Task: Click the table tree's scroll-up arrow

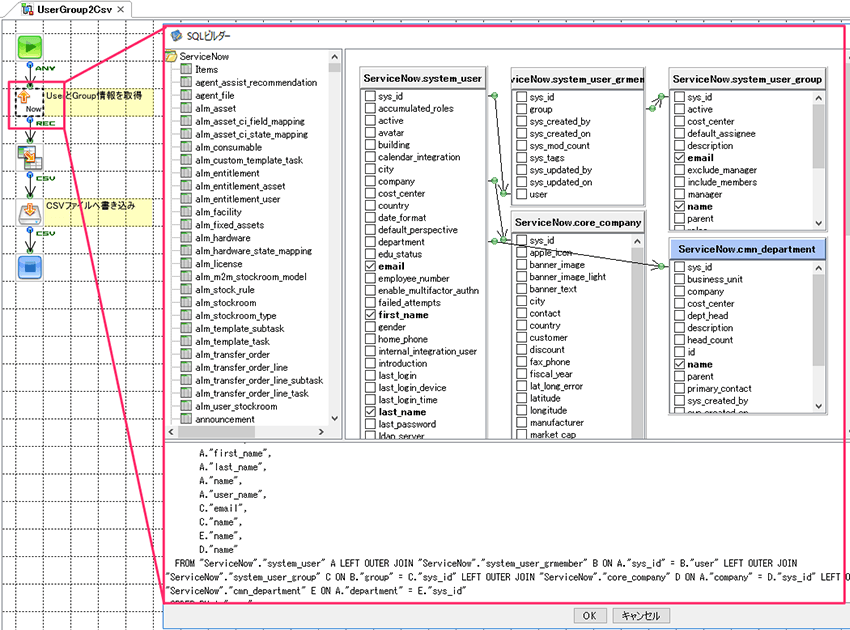Action: [x=334, y=56]
